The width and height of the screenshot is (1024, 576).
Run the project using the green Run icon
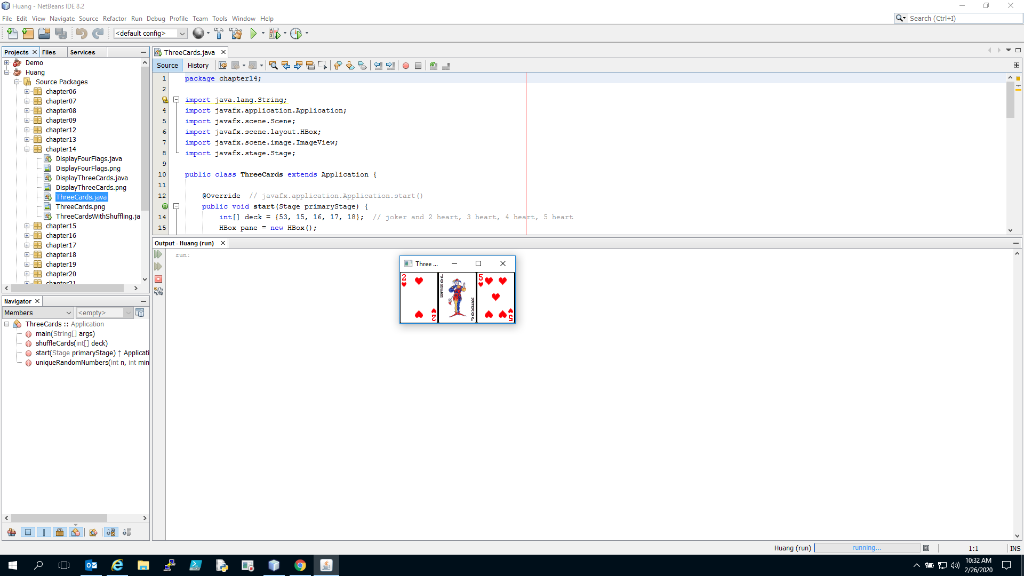coord(252,33)
